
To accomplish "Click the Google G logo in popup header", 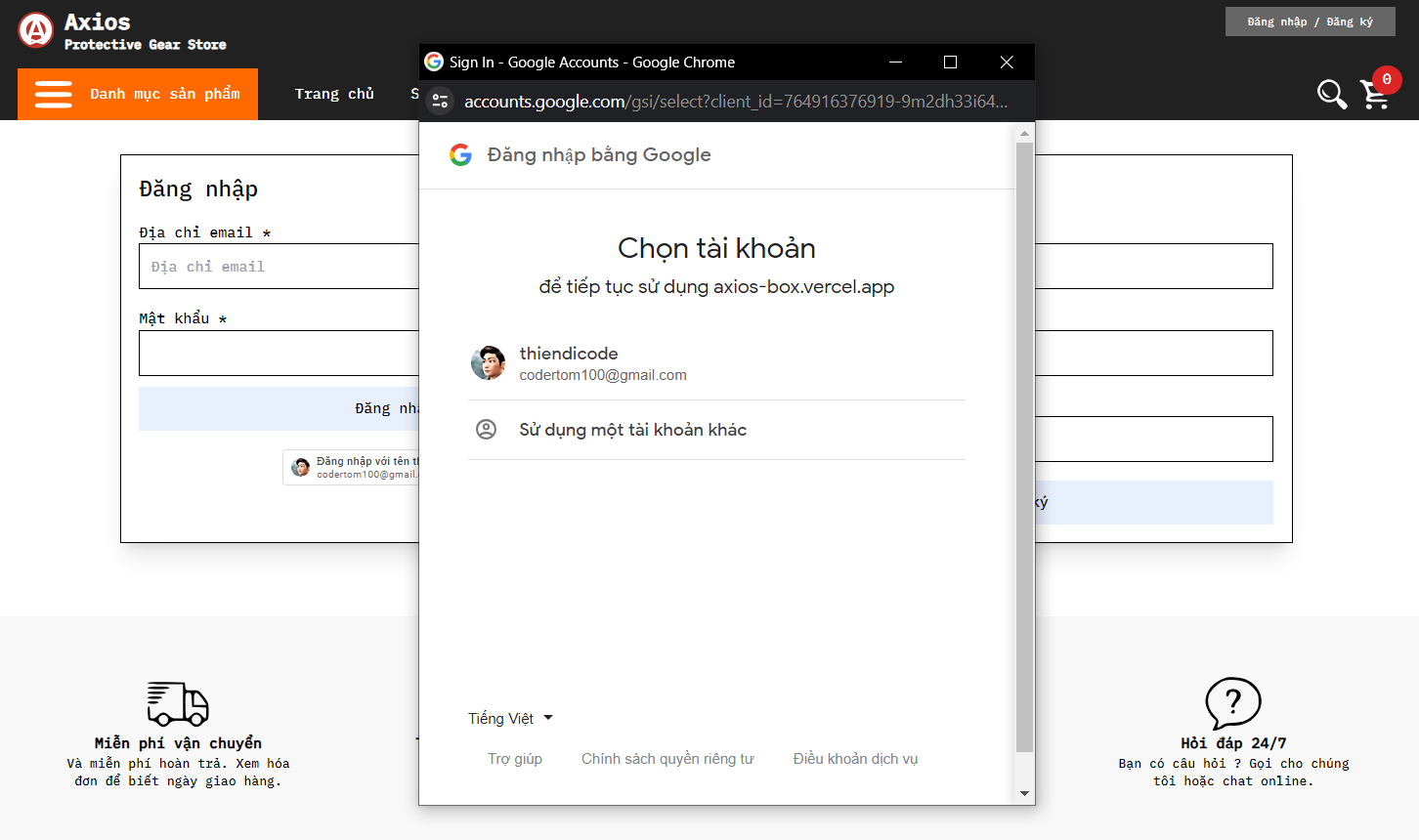I will click(460, 154).
